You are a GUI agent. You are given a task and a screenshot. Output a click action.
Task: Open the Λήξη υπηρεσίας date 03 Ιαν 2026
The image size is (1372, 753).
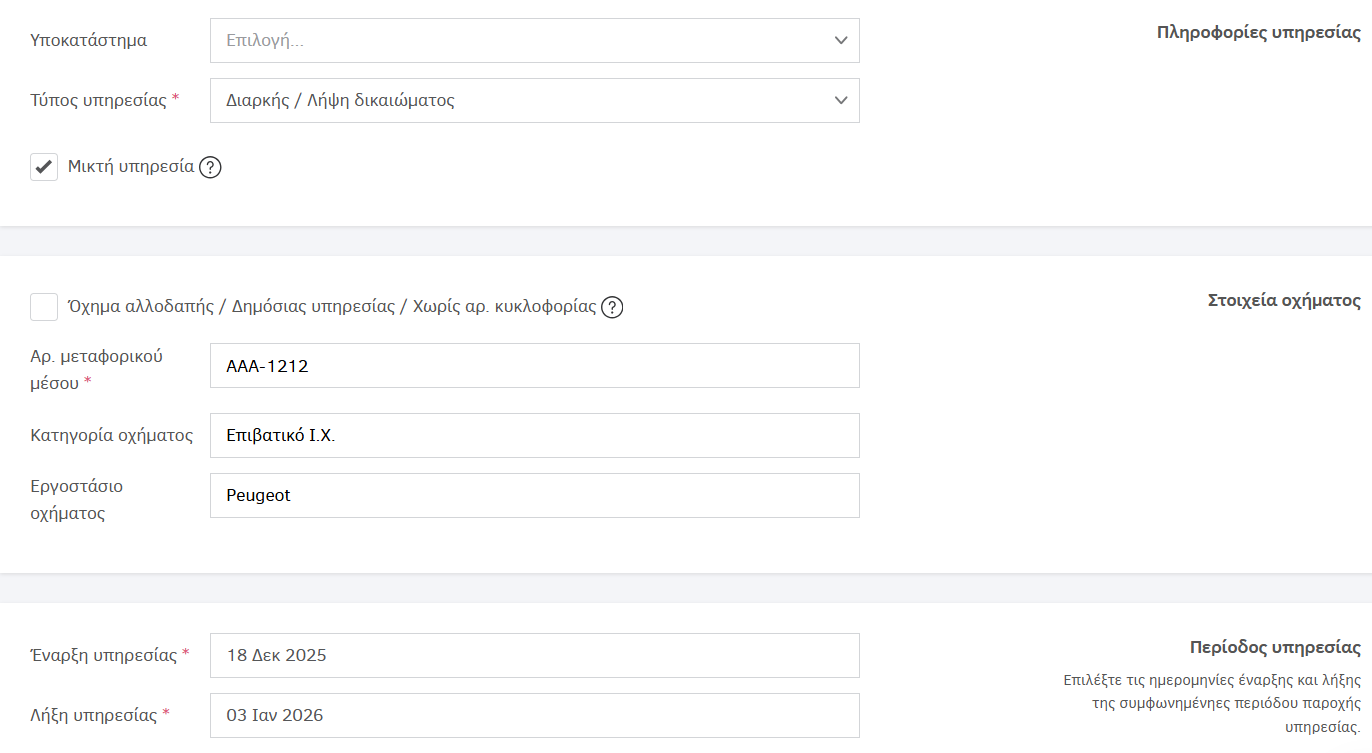click(x=534, y=716)
